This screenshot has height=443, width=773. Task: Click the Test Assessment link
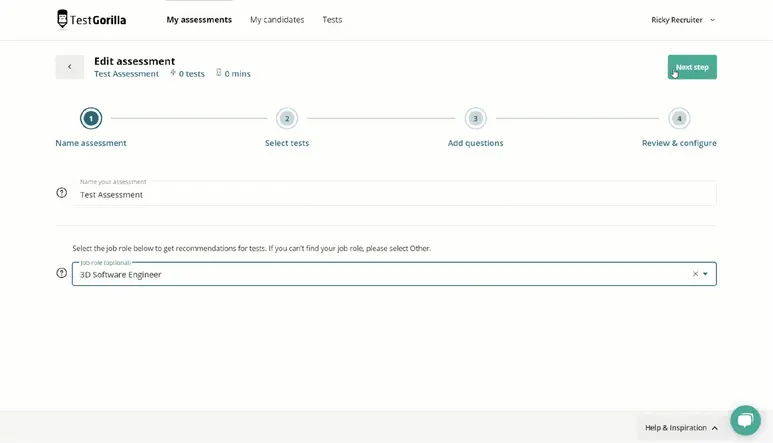coord(126,74)
